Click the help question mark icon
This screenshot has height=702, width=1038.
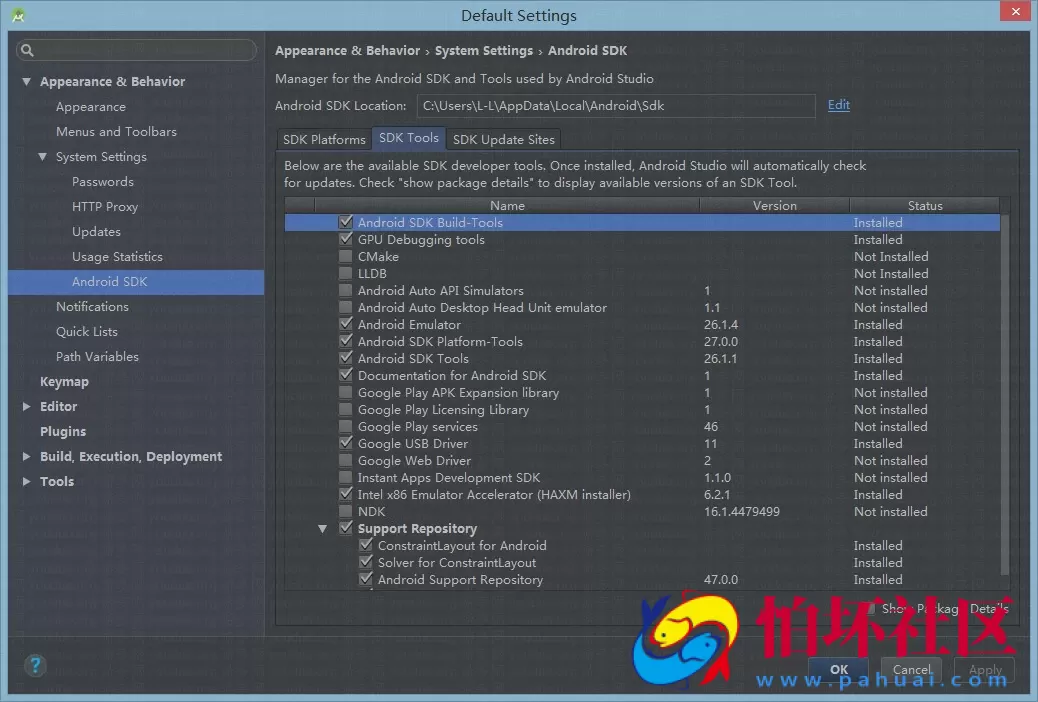(x=35, y=665)
